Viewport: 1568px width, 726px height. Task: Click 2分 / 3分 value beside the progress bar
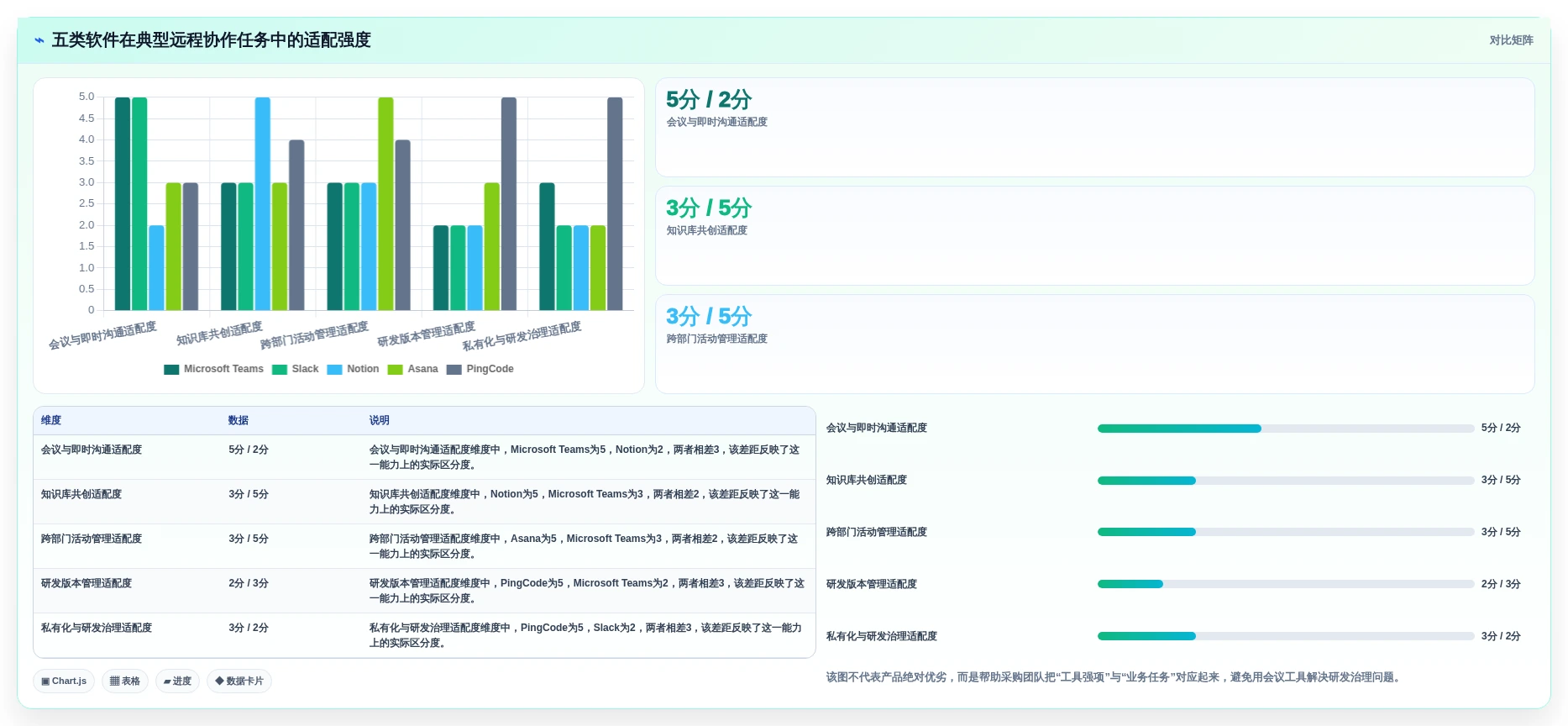tap(1501, 584)
